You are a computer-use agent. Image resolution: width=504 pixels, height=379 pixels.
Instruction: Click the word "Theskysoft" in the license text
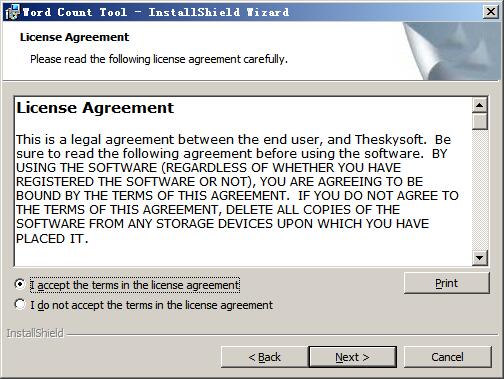[390, 139]
